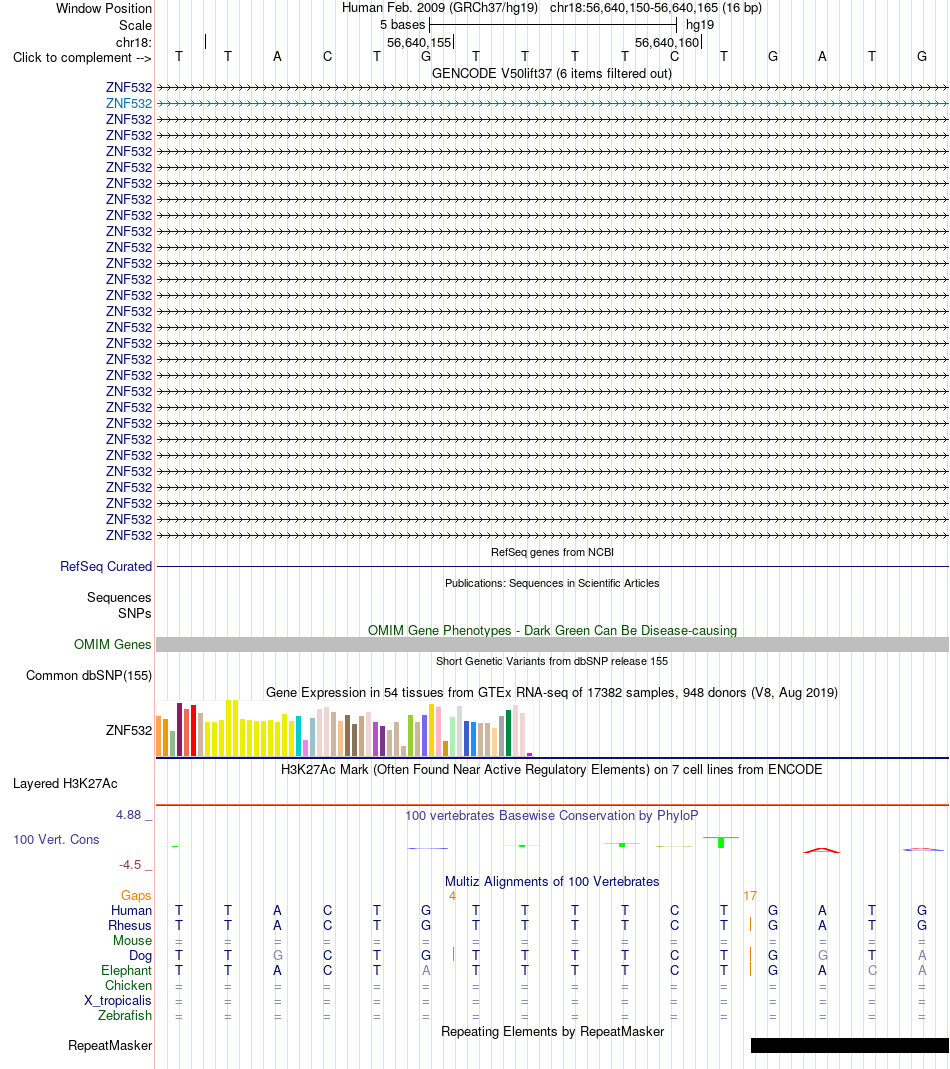Click the 'chr18:' ruler label
This screenshot has height=1069, width=950.
pyautogui.click(x=134, y=42)
